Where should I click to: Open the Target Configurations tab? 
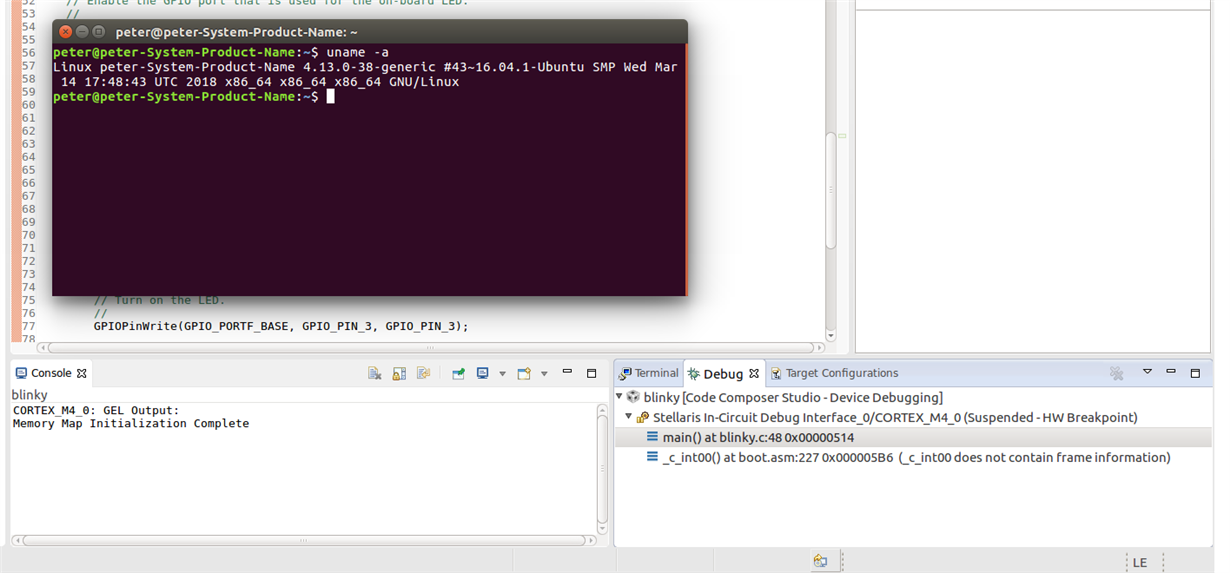pos(835,373)
